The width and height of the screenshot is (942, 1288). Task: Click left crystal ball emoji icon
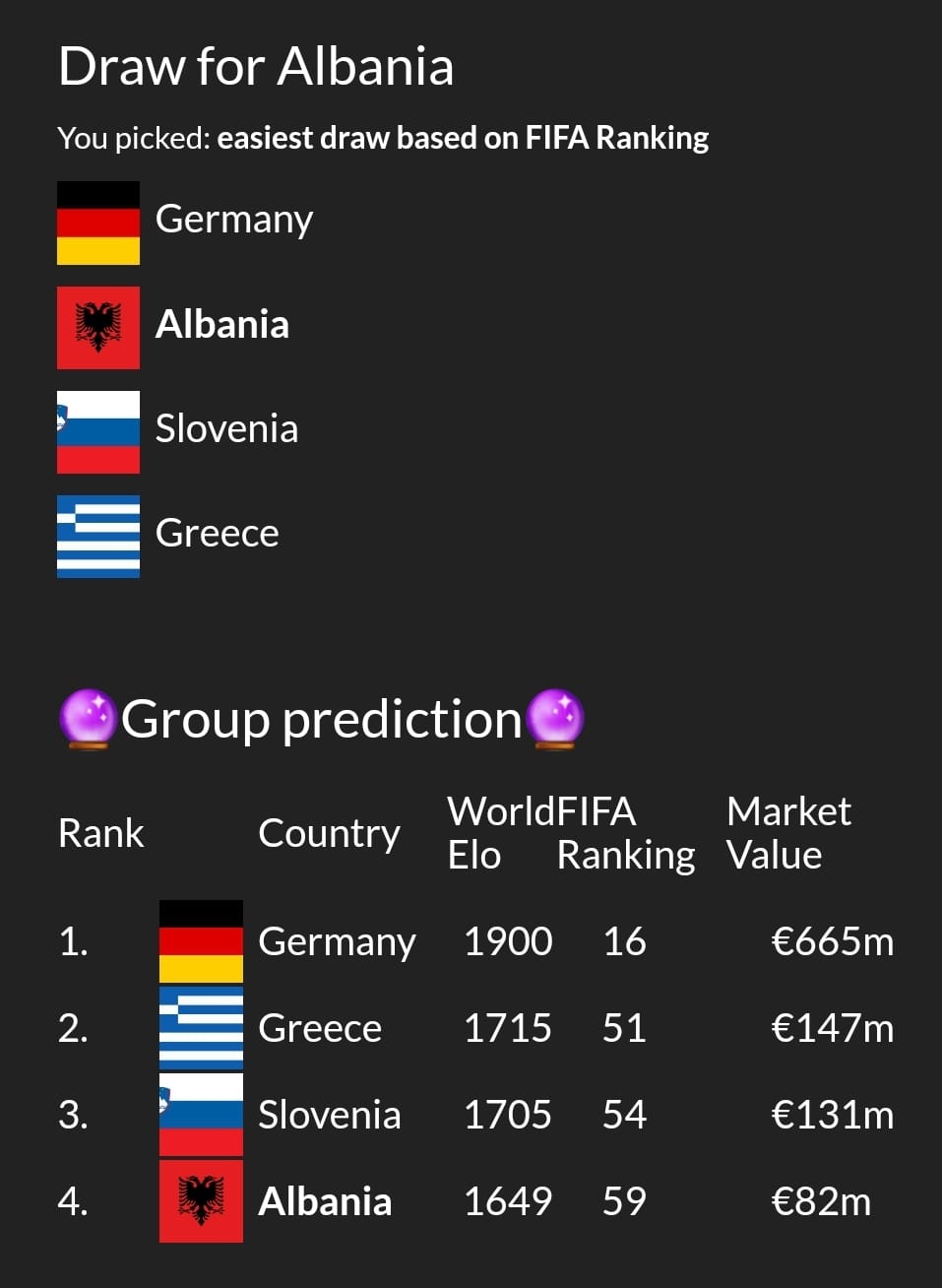tap(89, 719)
